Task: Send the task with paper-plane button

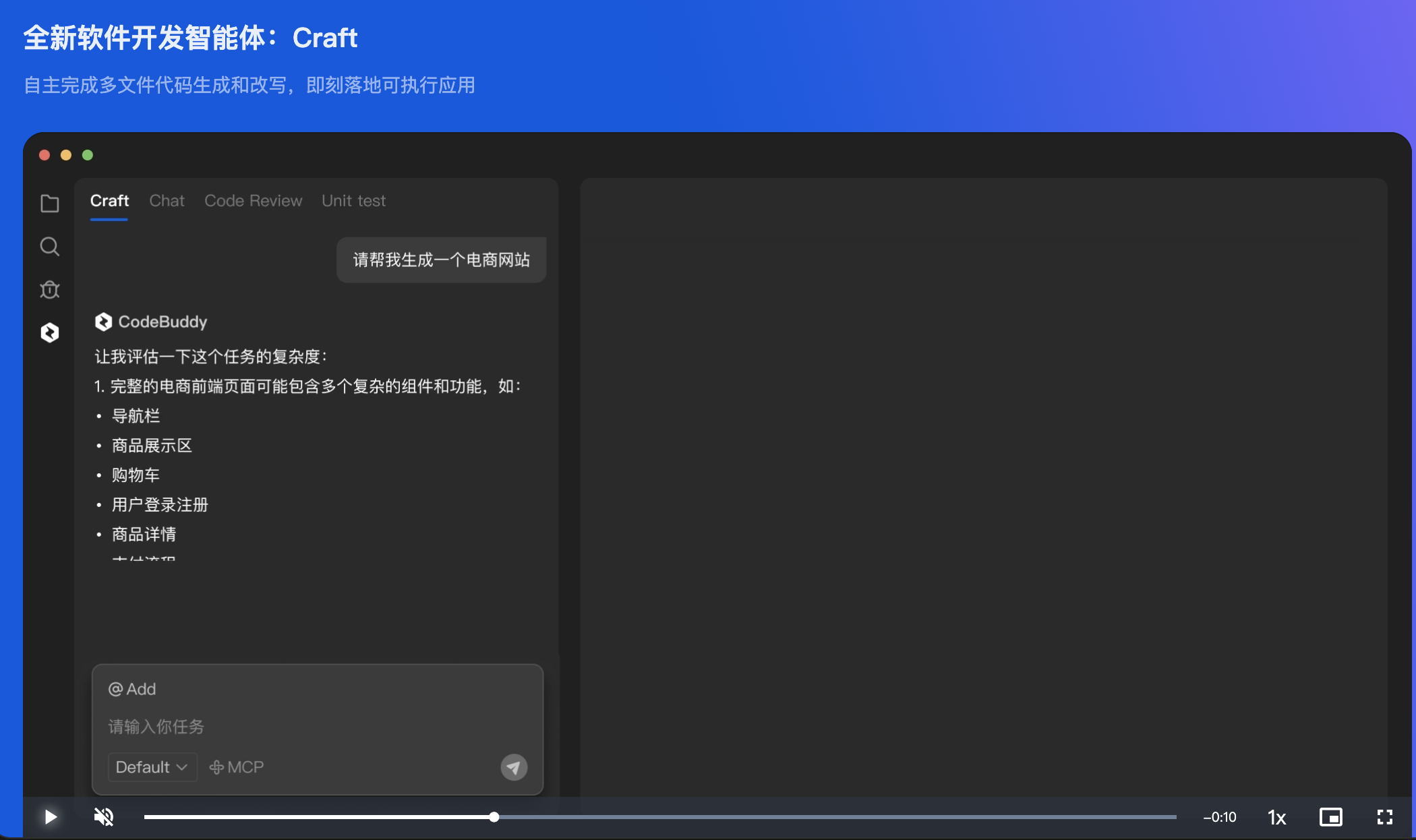Action: [514, 767]
